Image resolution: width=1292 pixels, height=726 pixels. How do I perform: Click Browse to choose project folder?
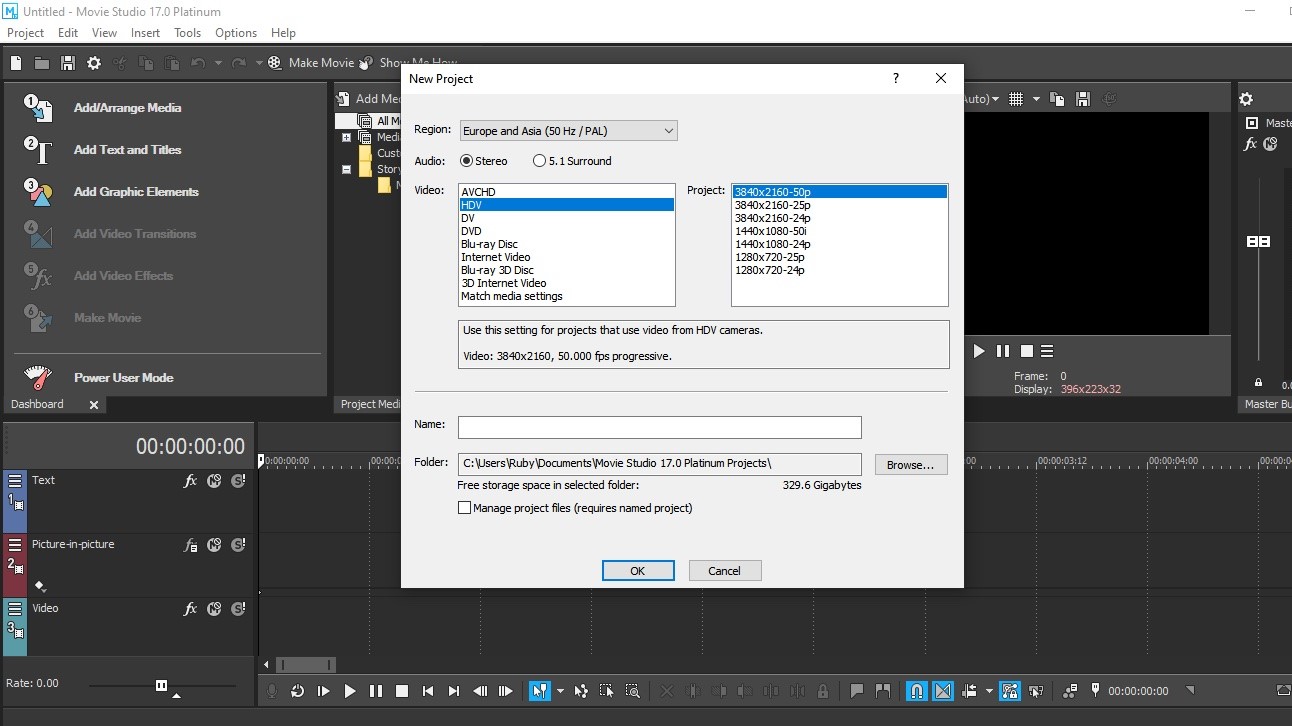click(911, 465)
